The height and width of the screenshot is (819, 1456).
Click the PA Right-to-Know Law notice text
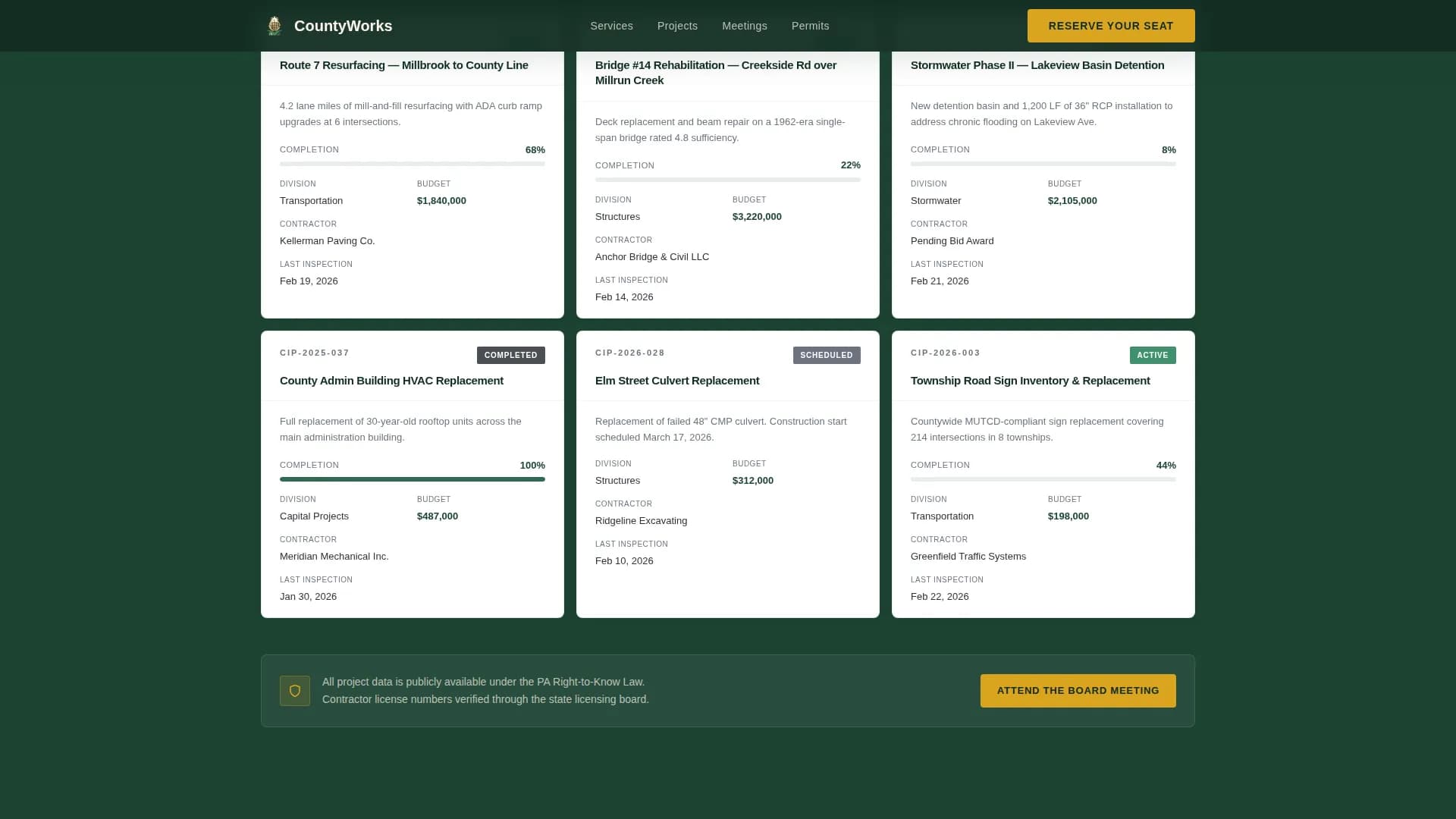483,682
